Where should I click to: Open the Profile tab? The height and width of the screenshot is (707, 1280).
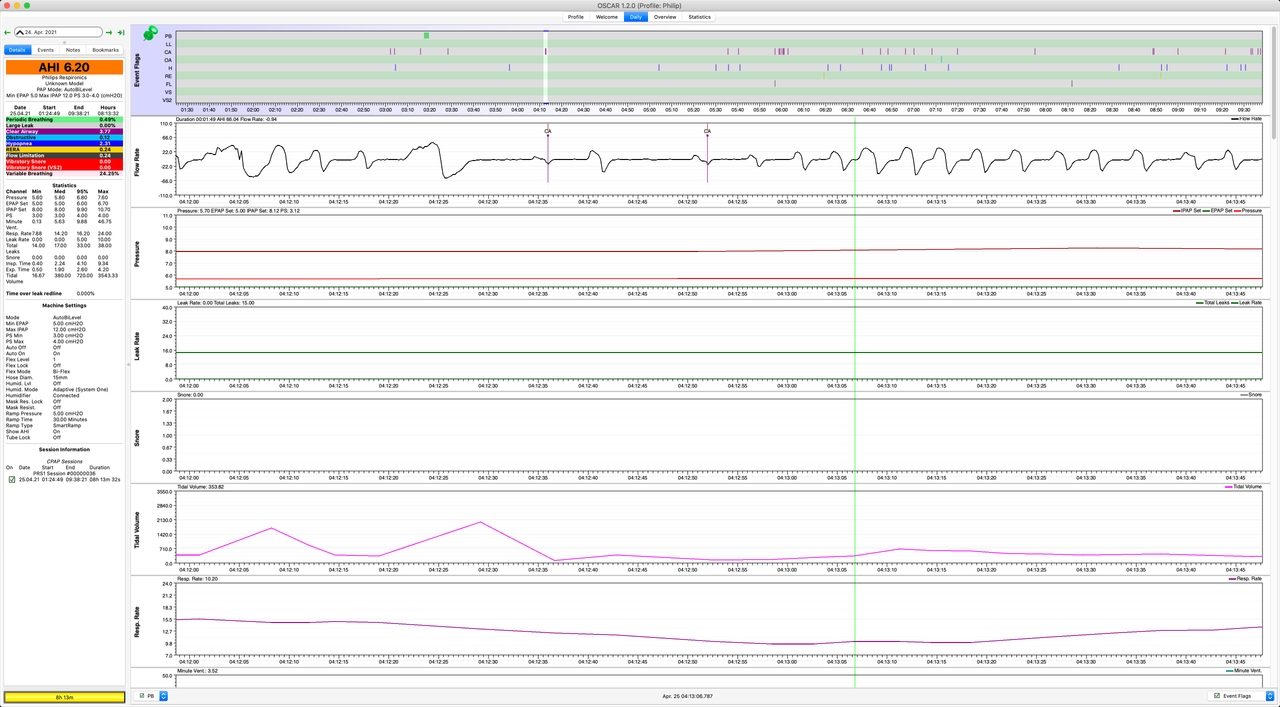point(576,17)
